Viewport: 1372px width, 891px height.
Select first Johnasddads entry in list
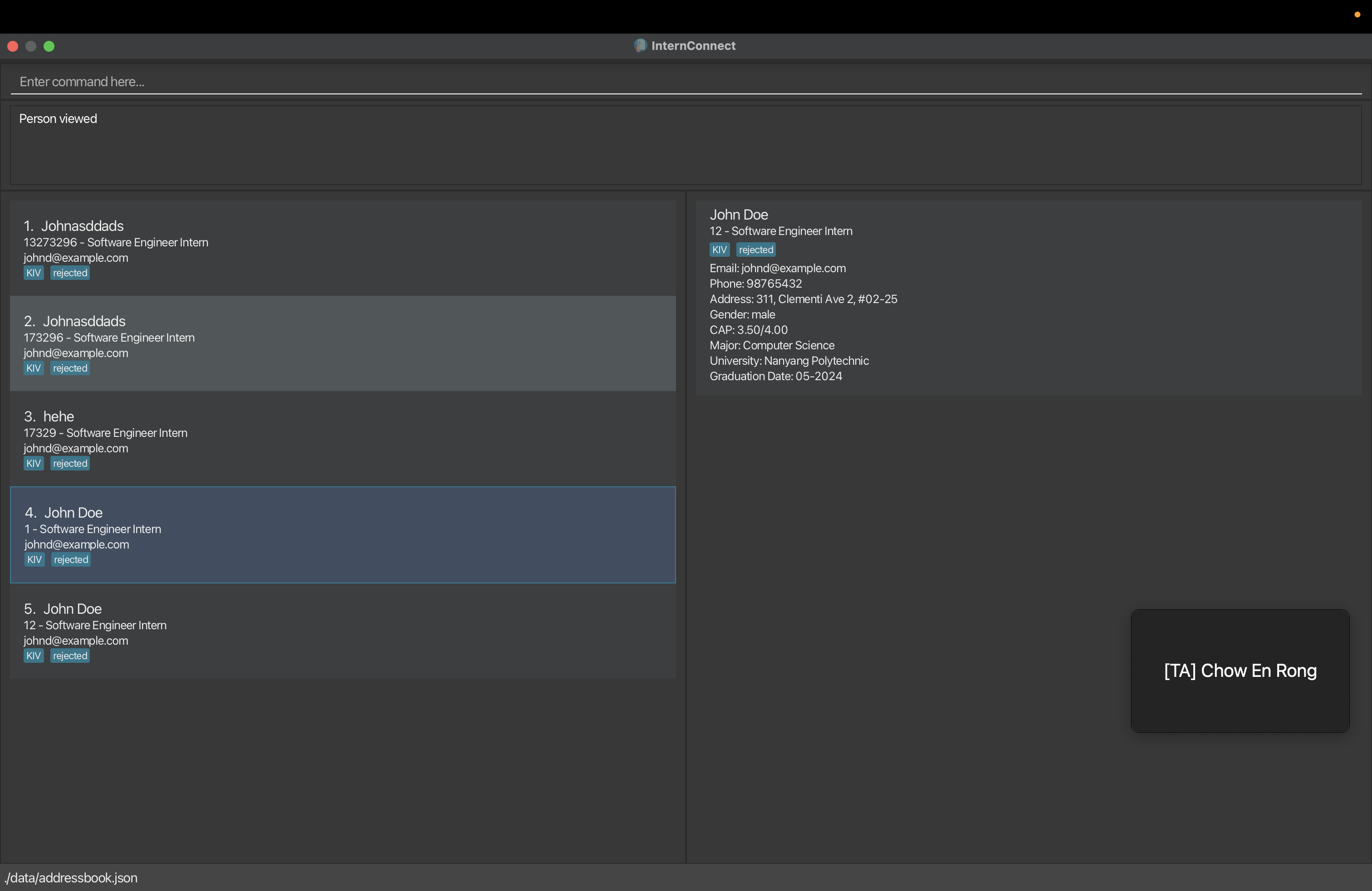pyautogui.click(x=343, y=248)
